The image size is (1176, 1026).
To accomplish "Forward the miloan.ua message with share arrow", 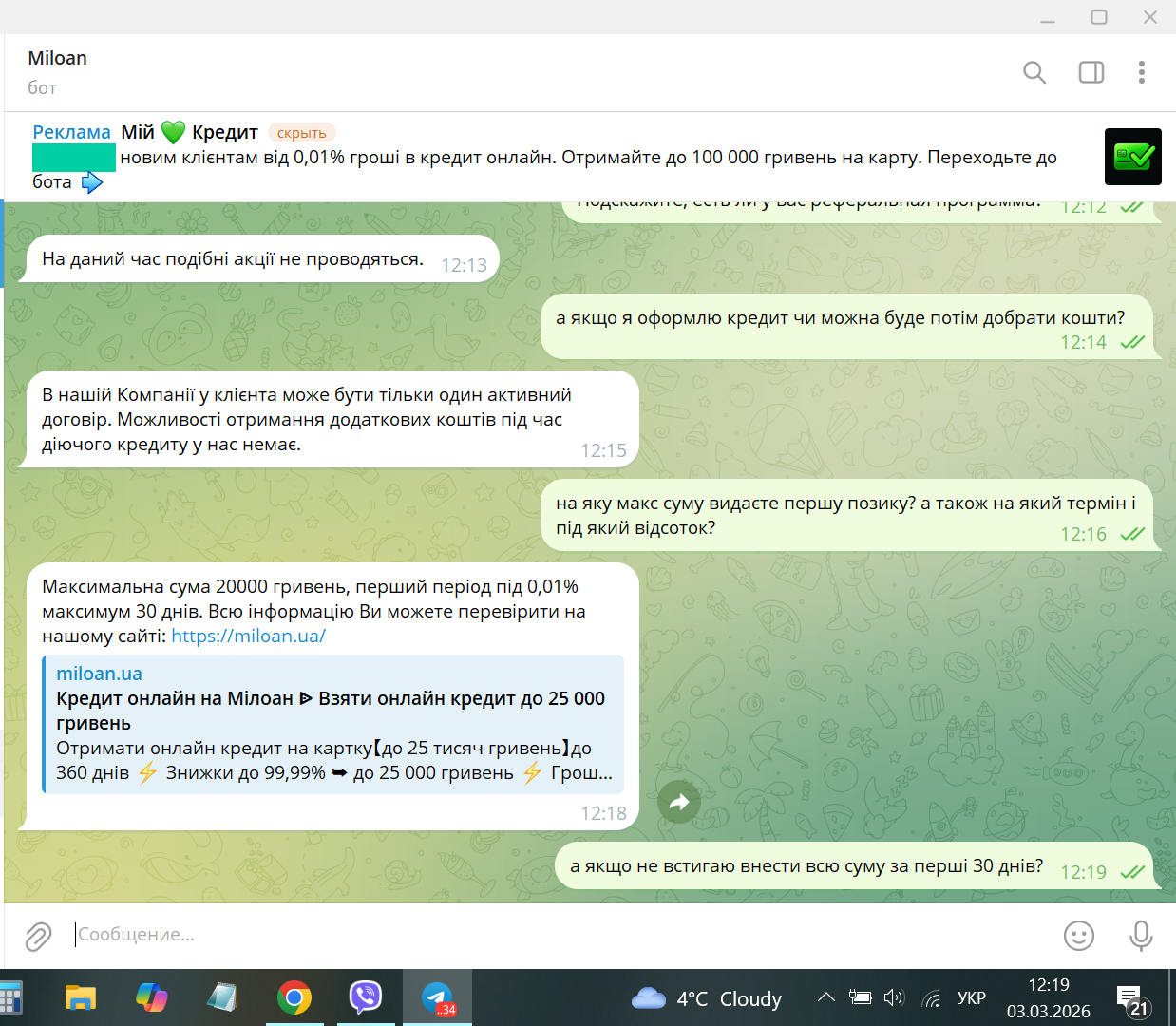I will pos(679,802).
